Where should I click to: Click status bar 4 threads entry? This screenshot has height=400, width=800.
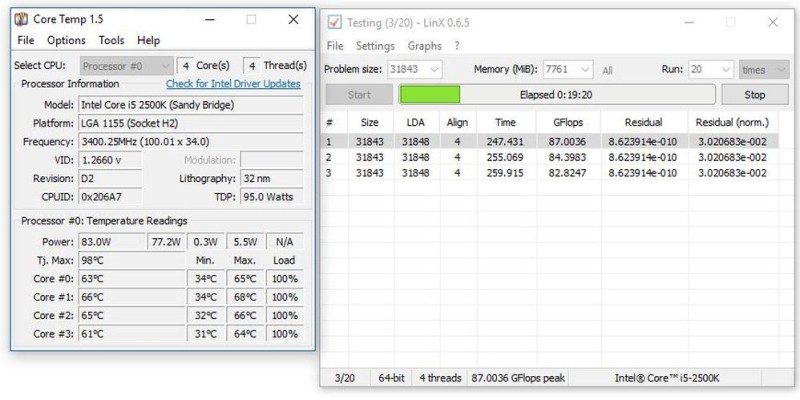[x=440, y=378]
